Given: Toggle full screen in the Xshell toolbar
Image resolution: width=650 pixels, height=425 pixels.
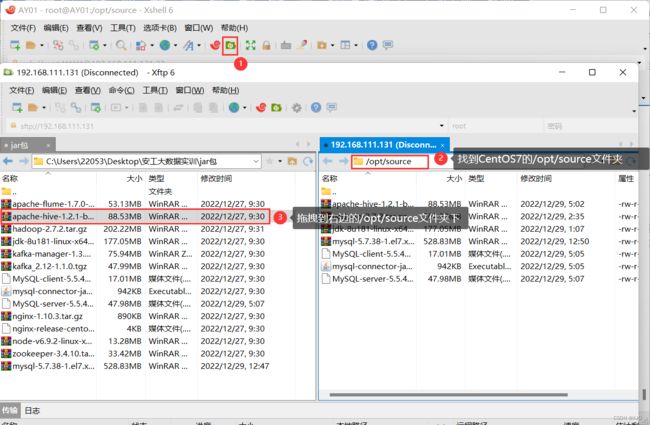Looking at the screenshot, I should [250, 45].
